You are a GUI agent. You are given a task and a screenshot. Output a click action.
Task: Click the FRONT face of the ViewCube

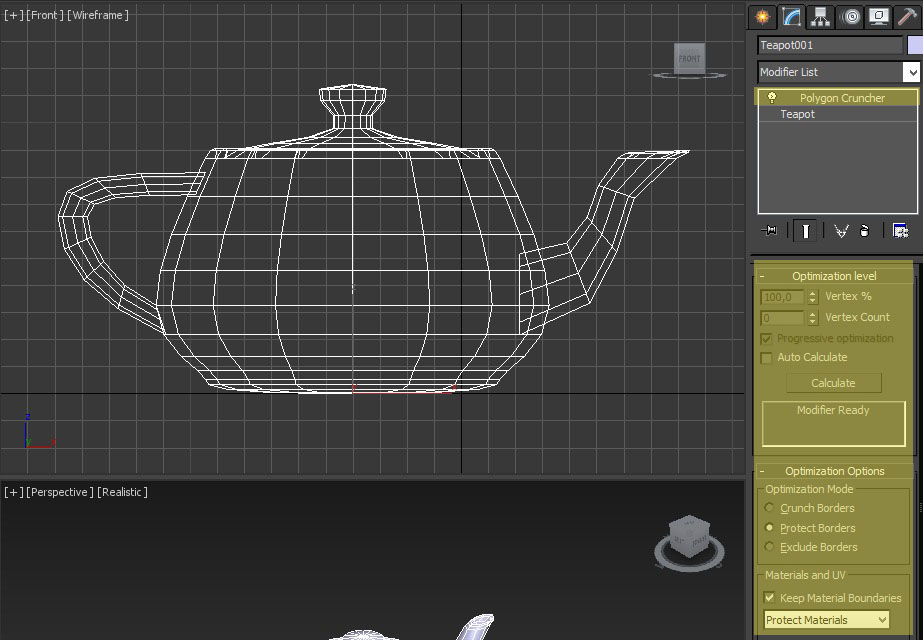tap(689, 58)
